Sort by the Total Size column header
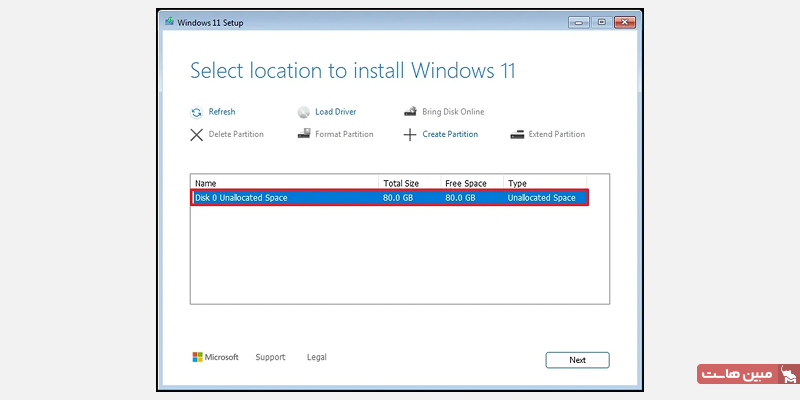The height and width of the screenshot is (400, 800). (x=410, y=183)
